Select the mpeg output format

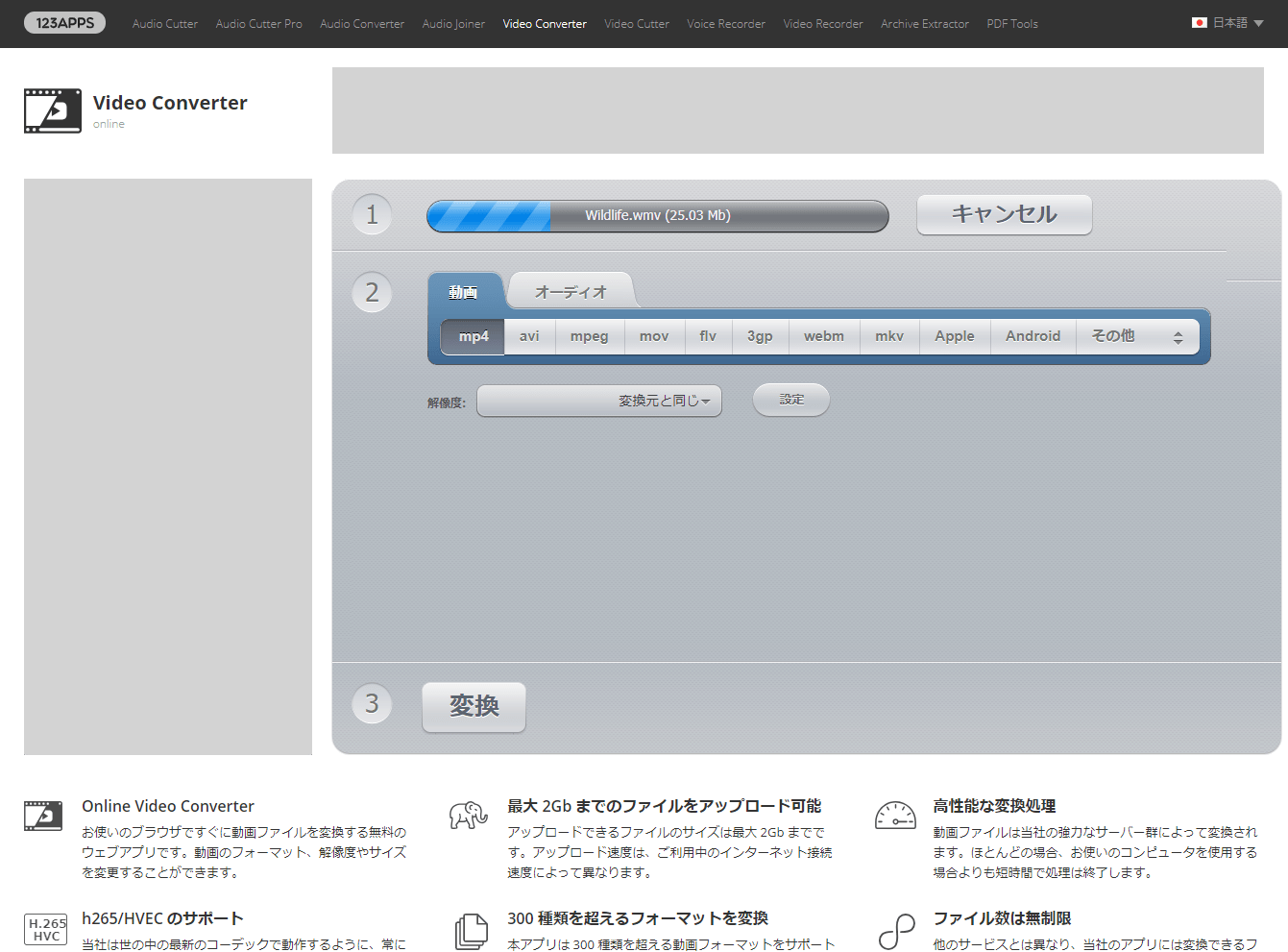[590, 336]
